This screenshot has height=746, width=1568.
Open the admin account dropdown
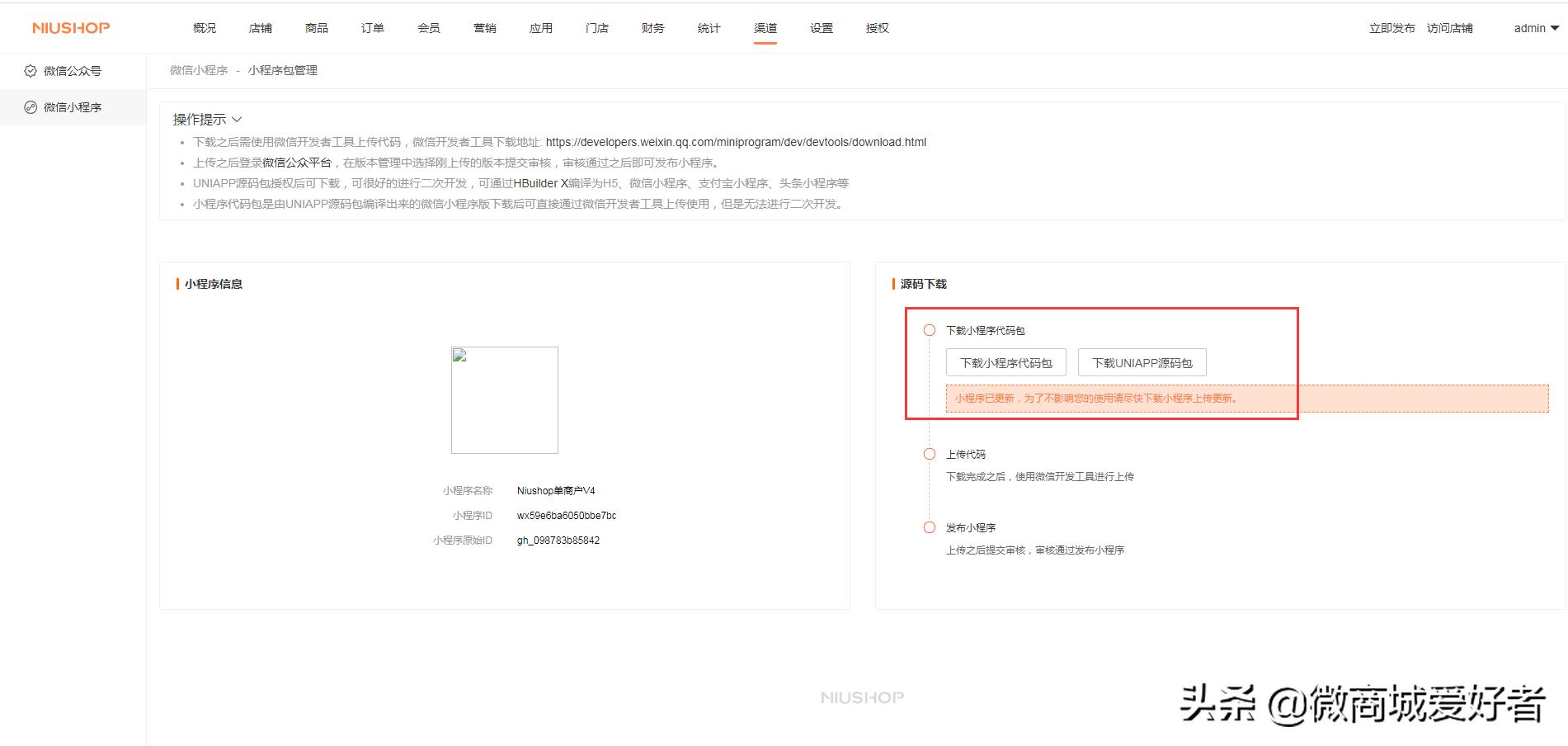point(1528,27)
